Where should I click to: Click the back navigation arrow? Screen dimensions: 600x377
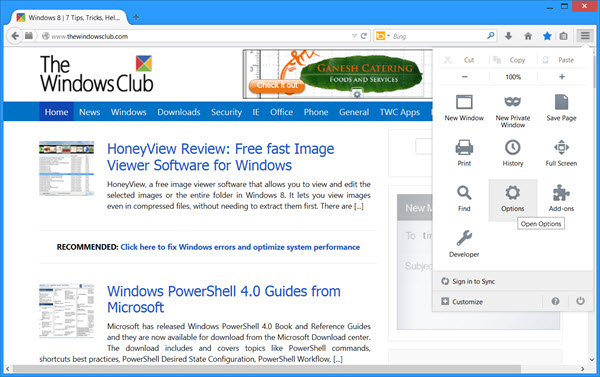[x=15, y=36]
